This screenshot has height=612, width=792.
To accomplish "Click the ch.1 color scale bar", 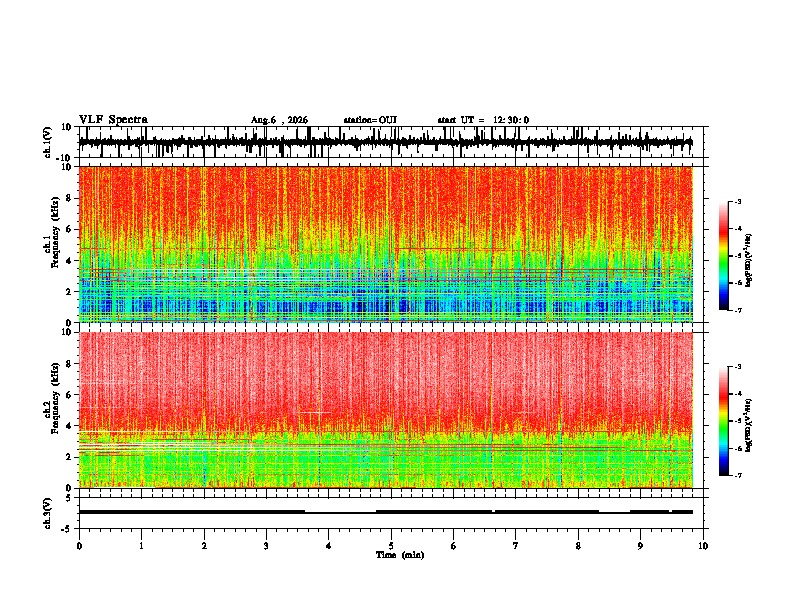I will [724, 256].
